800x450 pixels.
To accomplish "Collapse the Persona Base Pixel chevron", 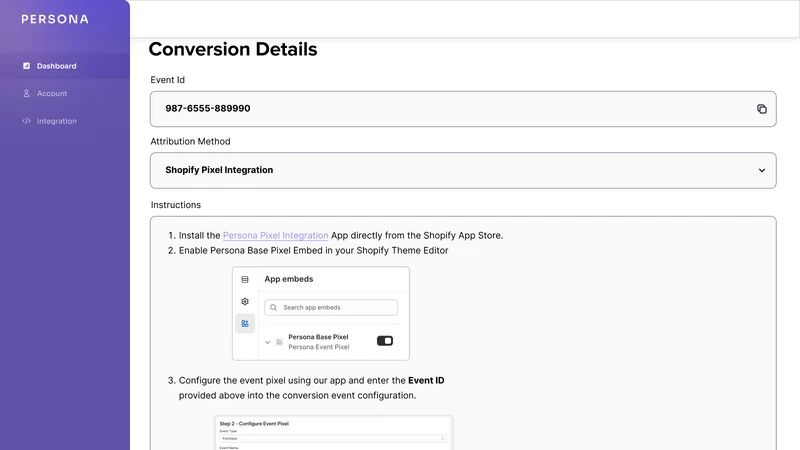I will (267, 342).
